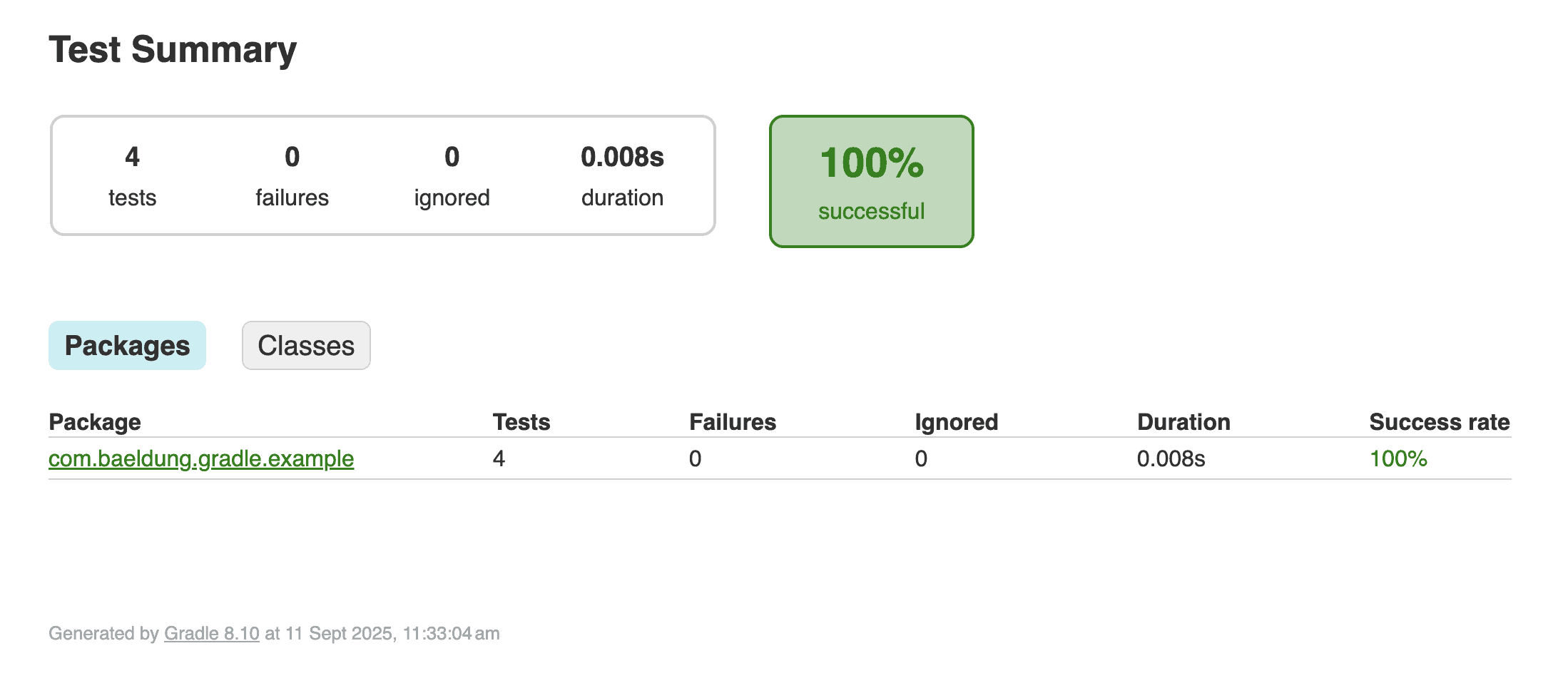Click the 0.008s duration in the table row
Viewport: 1568px width, 683px height.
pyautogui.click(x=1171, y=459)
